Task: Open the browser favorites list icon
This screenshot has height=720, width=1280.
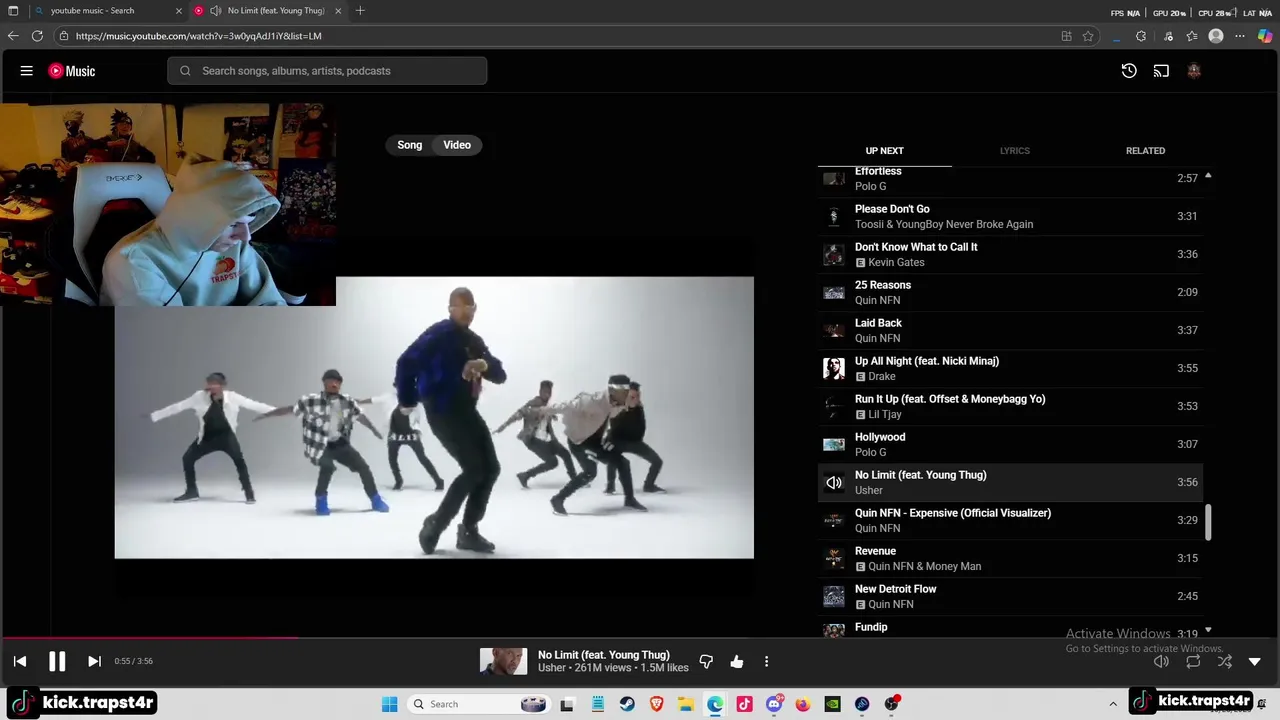Action: 1192,36
